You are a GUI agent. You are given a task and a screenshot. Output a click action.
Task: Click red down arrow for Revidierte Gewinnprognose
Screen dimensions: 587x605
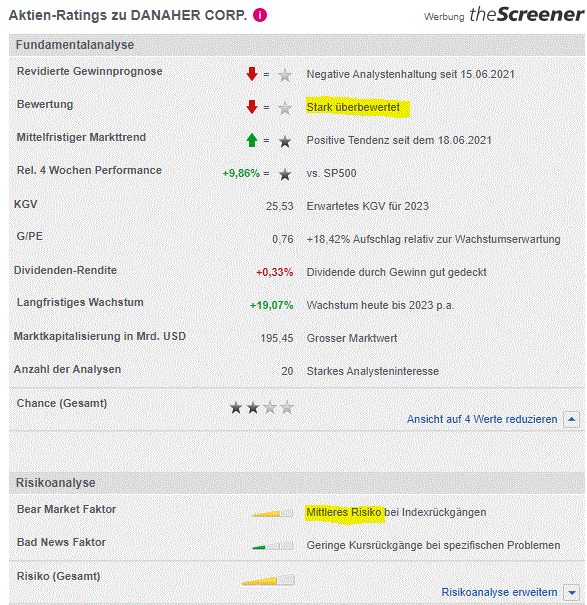(x=252, y=74)
